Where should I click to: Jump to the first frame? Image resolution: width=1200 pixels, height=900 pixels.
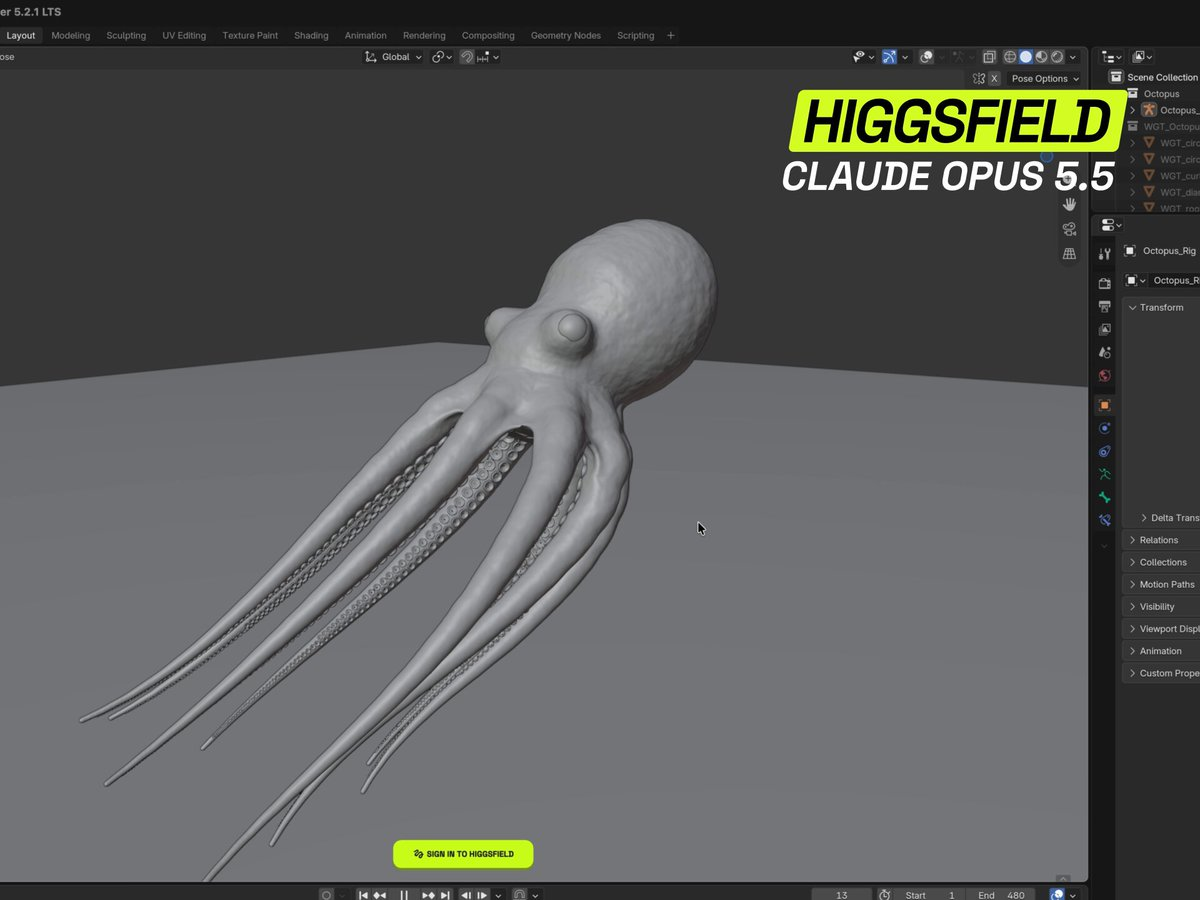[364, 895]
